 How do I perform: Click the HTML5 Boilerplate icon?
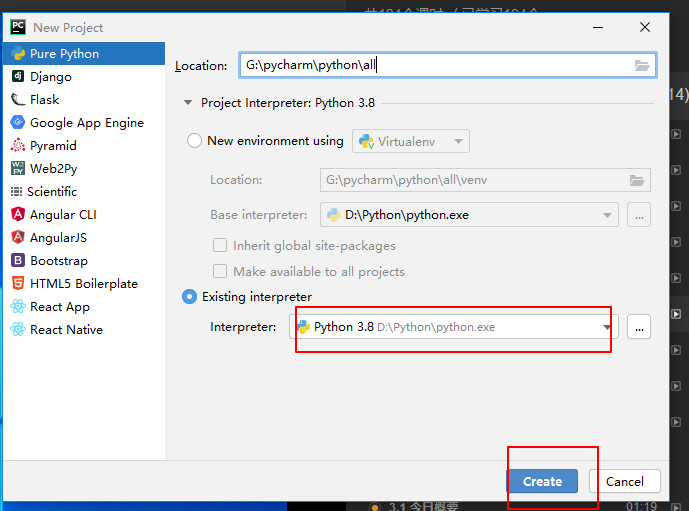(x=18, y=284)
